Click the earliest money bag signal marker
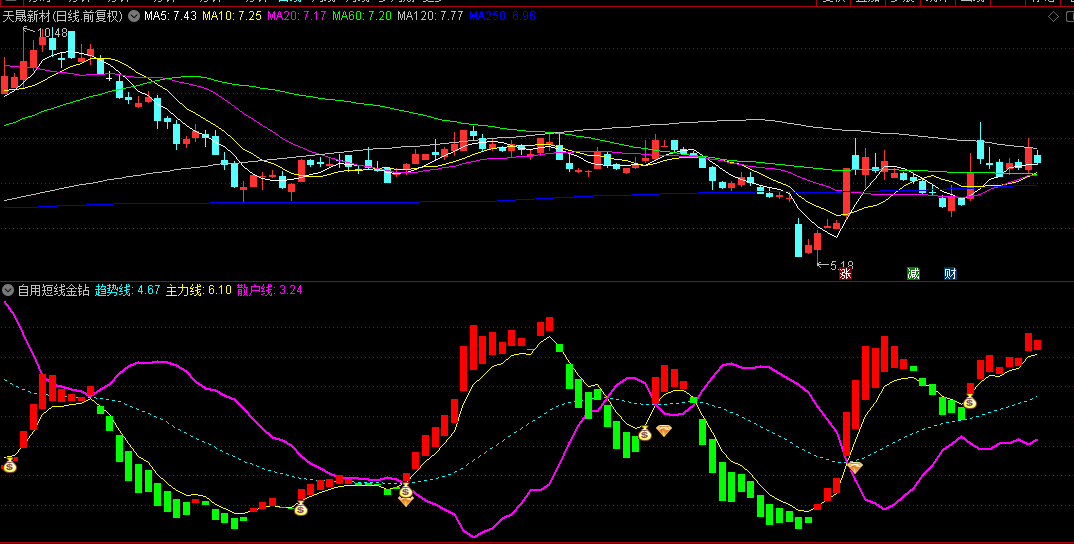This screenshot has height=544, width=1074. (x=10, y=466)
